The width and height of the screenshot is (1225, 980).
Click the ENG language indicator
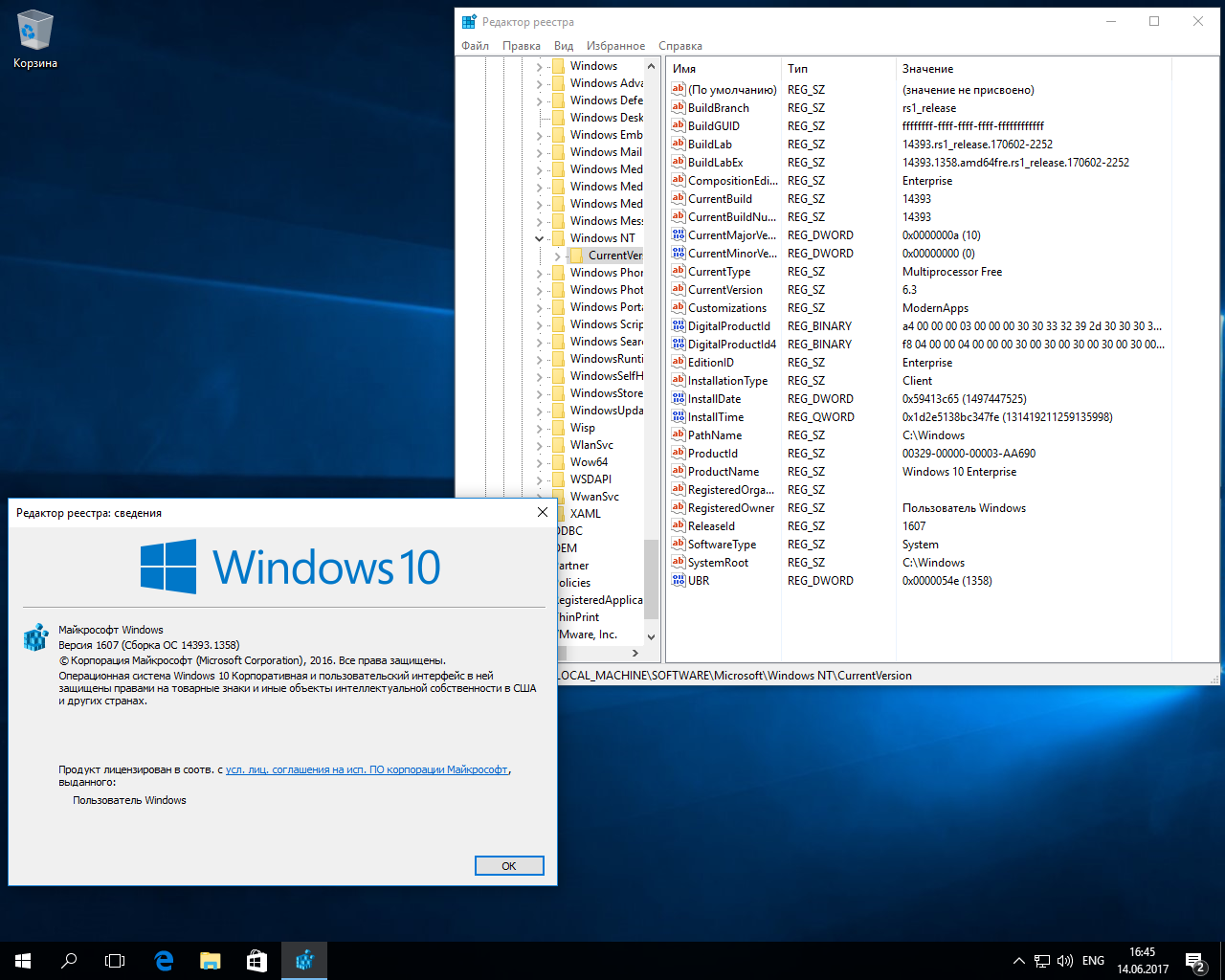[x=1094, y=961]
